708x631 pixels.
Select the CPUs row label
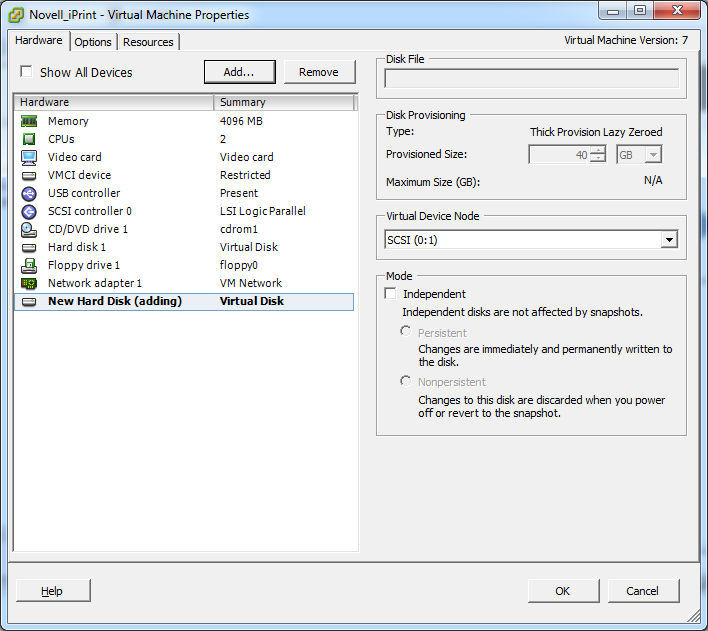(x=61, y=139)
